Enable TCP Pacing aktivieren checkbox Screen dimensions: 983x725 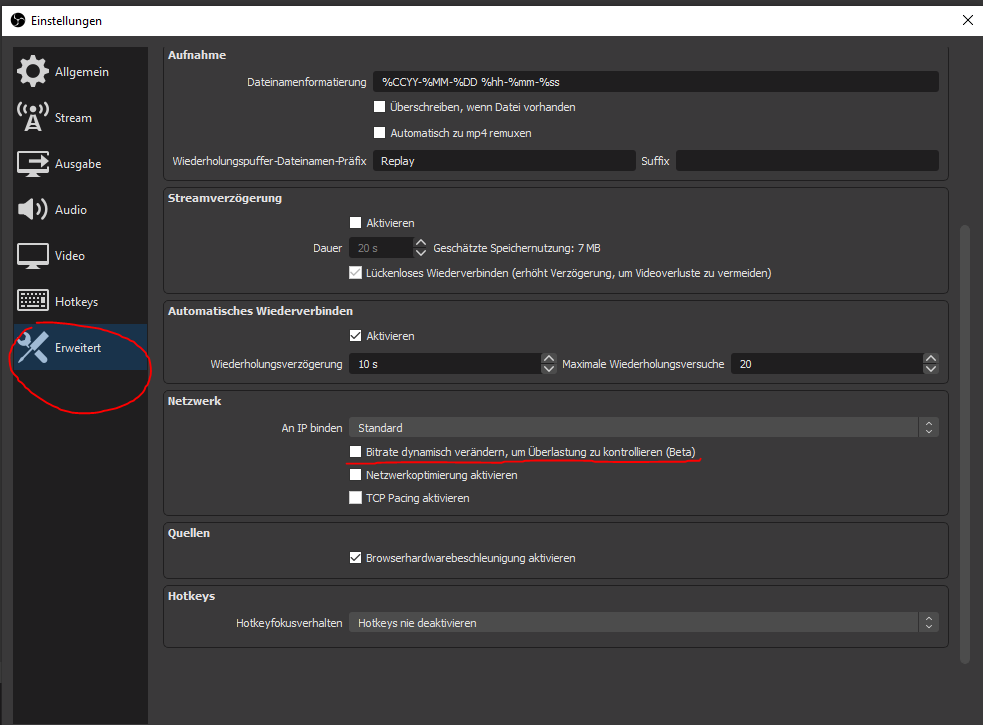coord(355,498)
